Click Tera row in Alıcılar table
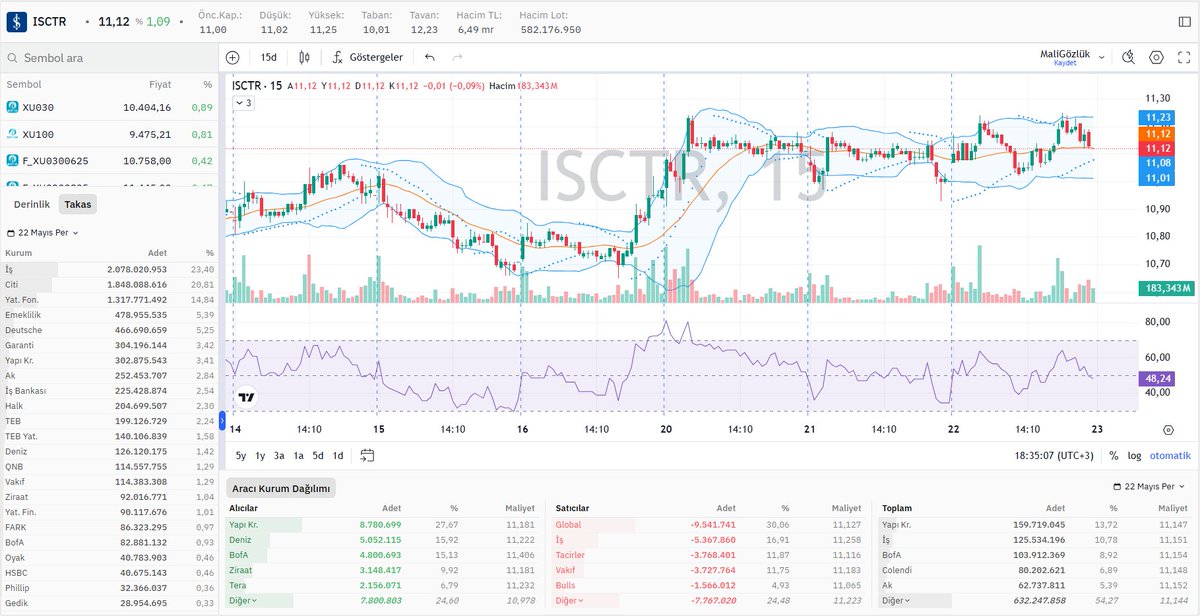 (x=383, y=584)
